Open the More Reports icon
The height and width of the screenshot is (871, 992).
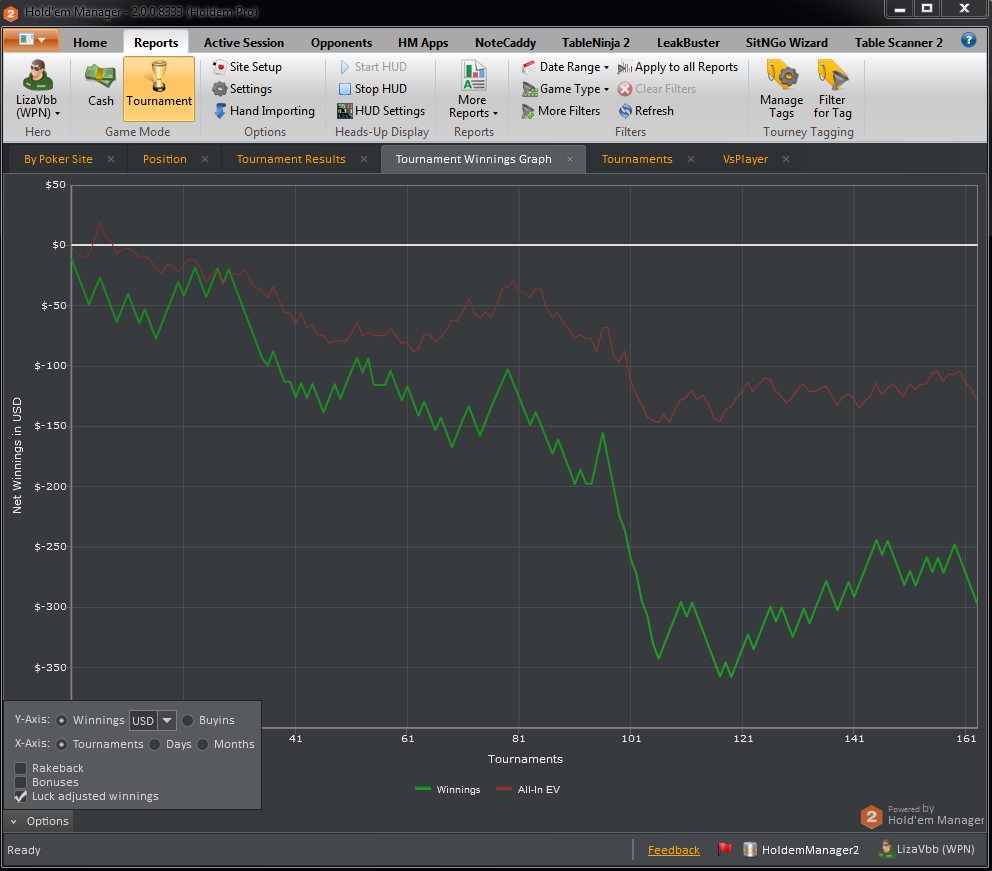[473, 76]
